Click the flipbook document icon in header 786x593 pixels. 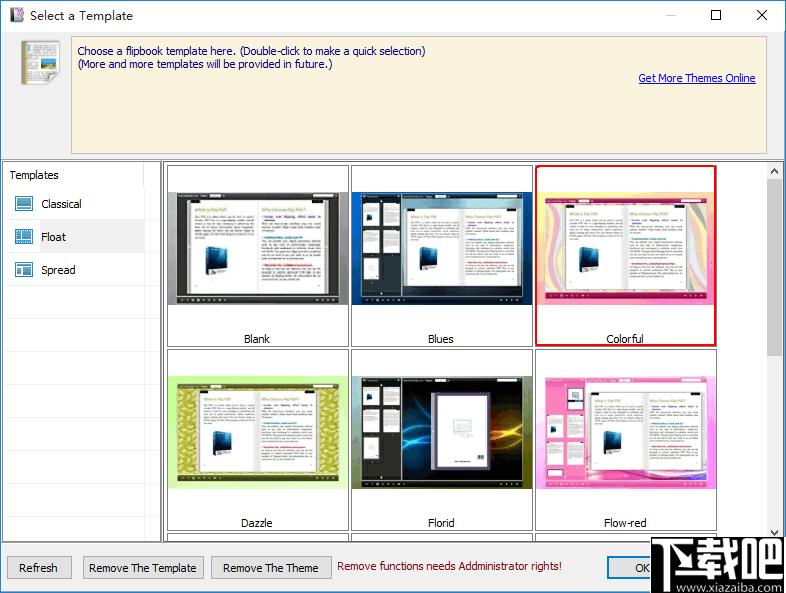pos(41,63)
